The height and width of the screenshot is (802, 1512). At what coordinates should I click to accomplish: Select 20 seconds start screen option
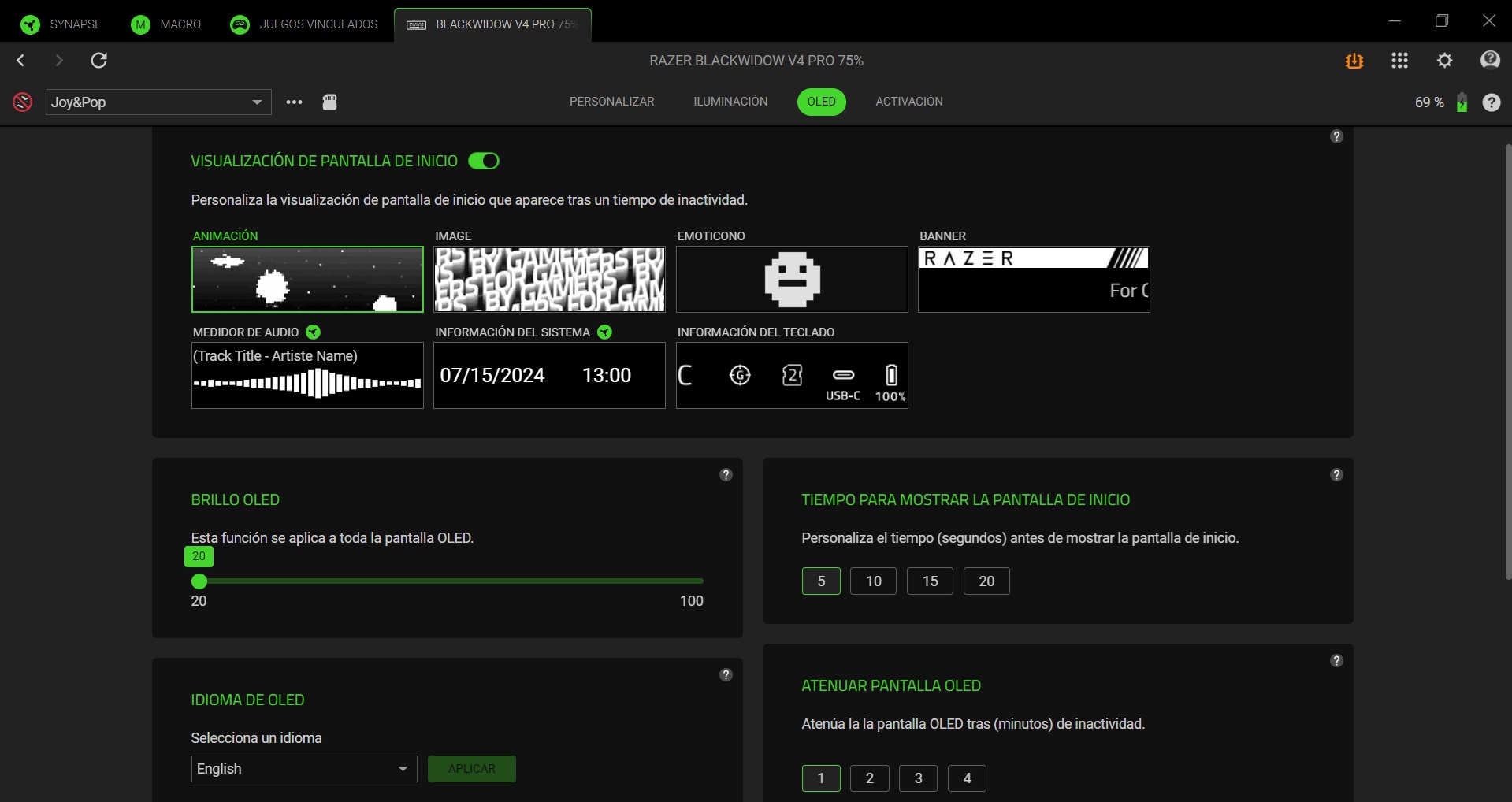tap(986, 581)
